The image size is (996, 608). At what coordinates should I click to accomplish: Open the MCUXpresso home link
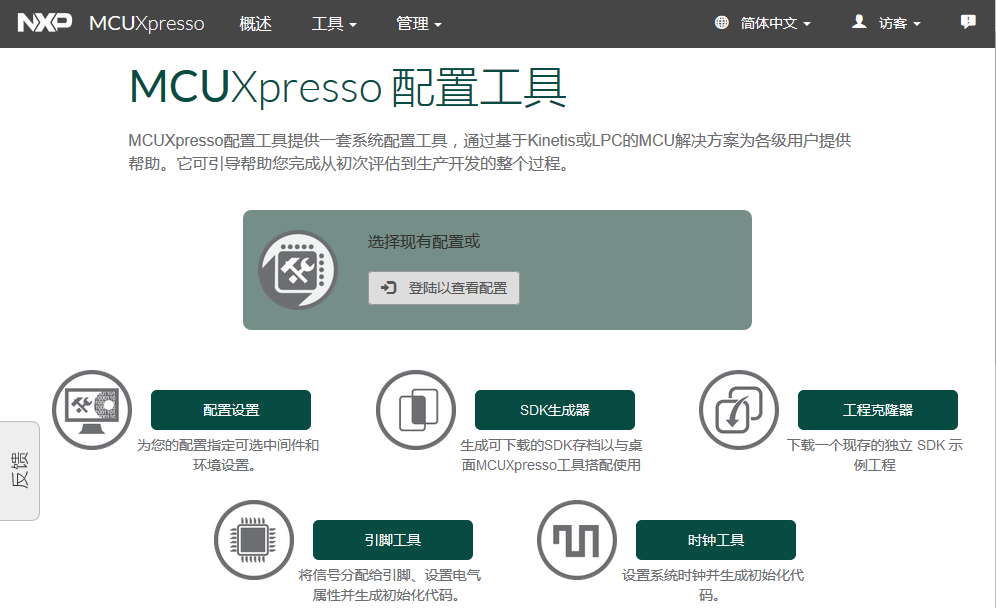(147, 24)
